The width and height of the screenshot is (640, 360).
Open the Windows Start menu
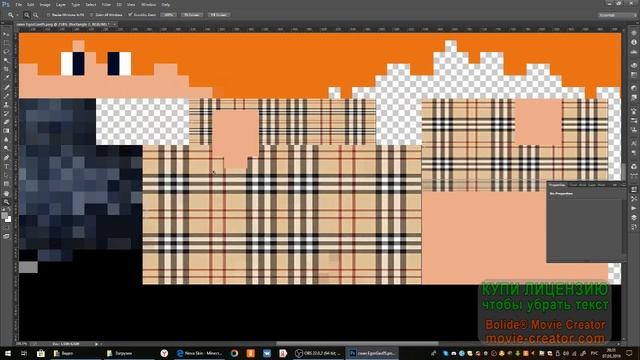(x=8, y=353)
